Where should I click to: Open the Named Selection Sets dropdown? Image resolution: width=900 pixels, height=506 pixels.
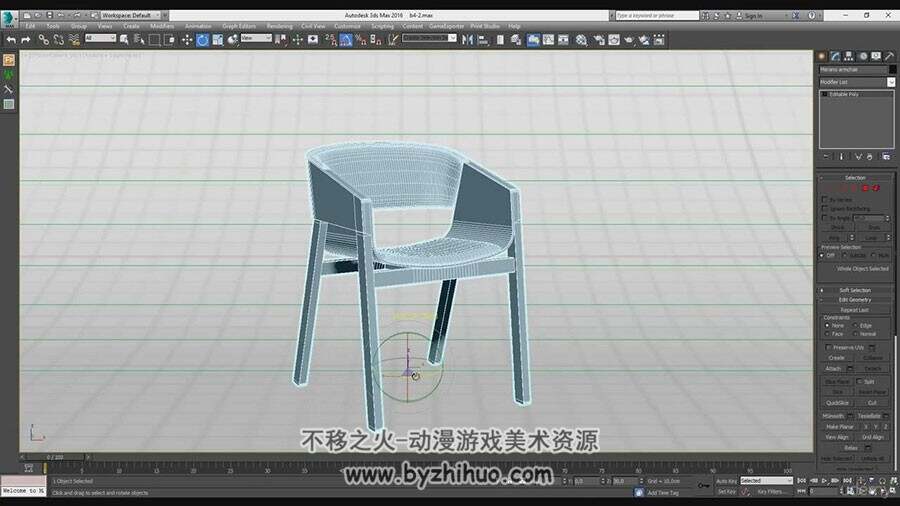tap(429, 38)
